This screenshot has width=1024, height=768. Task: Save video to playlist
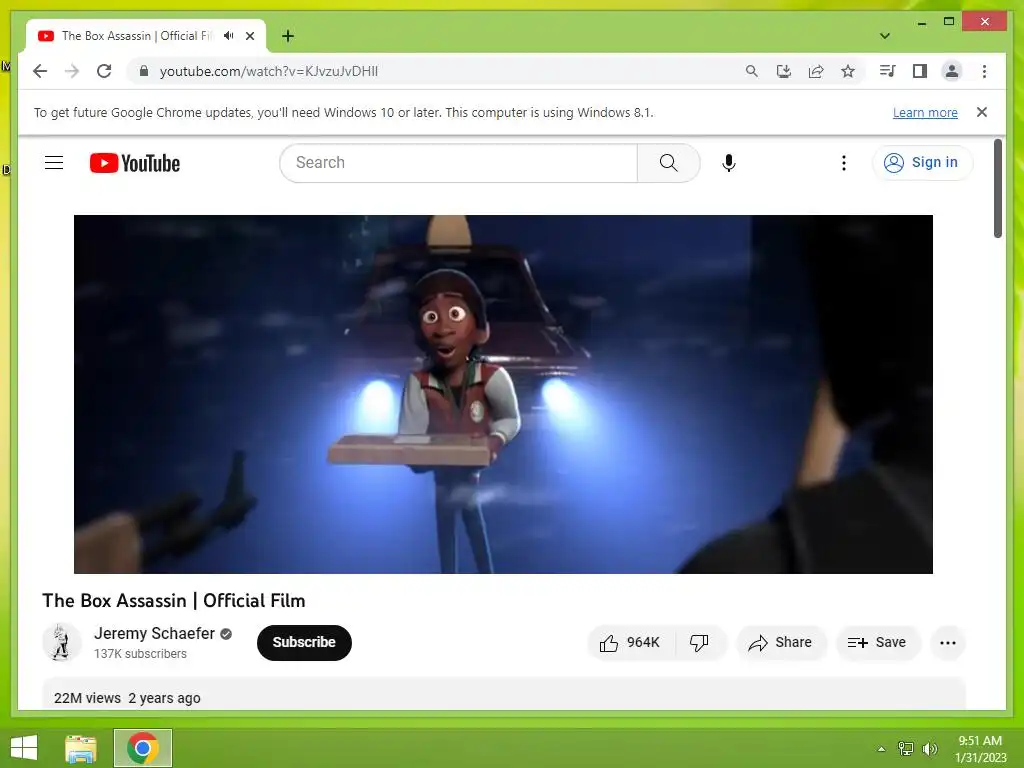coord(878,643)
